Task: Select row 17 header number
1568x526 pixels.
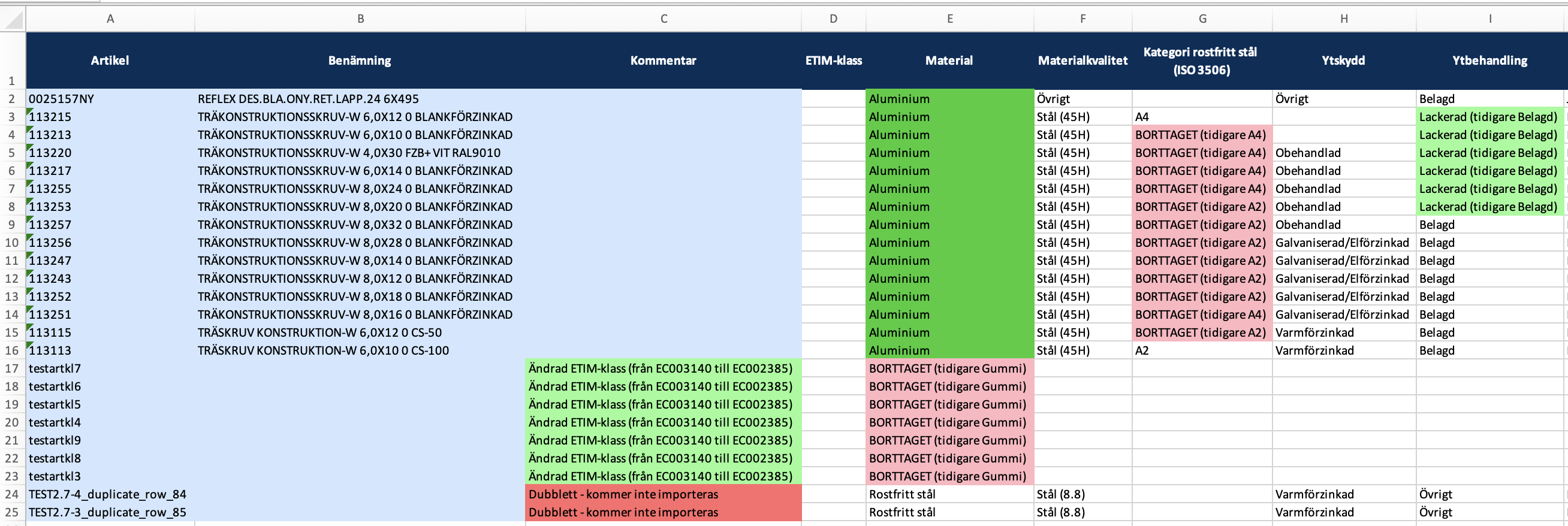Action: [12, 368]
